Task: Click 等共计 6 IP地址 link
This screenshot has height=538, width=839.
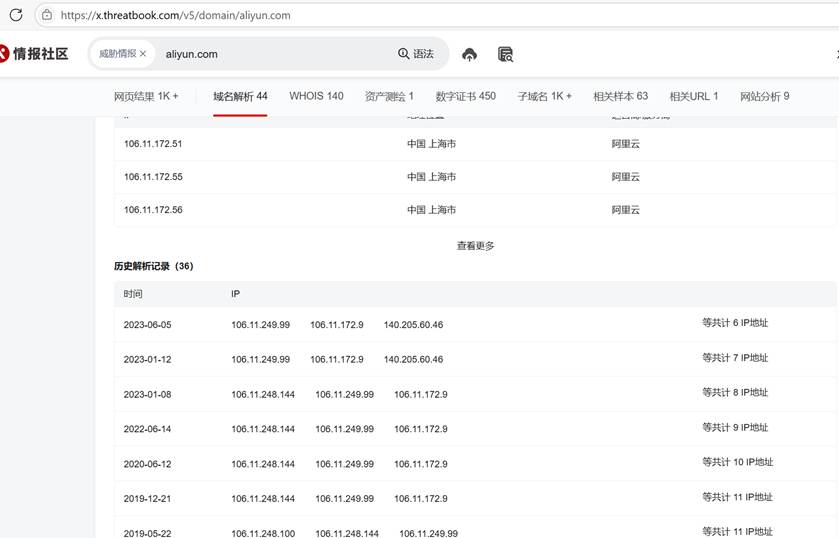Action: pos(735,323)
